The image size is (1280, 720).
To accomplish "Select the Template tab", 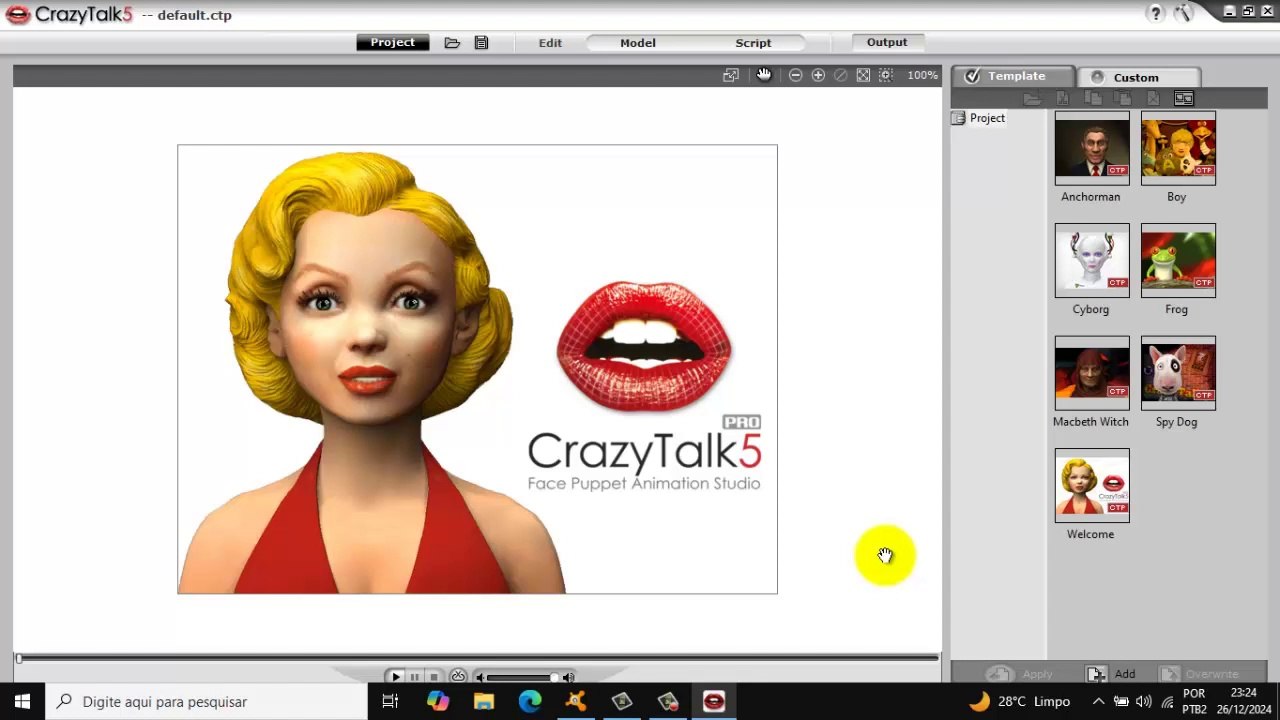I will click(x=1013, y=76).
